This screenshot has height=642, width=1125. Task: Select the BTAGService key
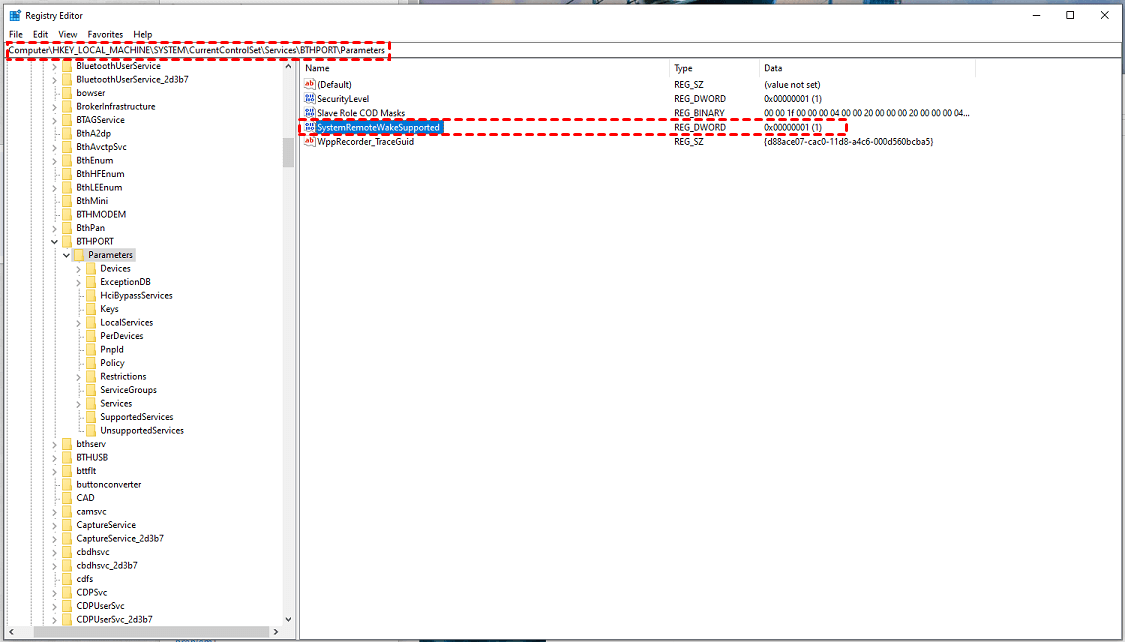click(x=100, y=120)
